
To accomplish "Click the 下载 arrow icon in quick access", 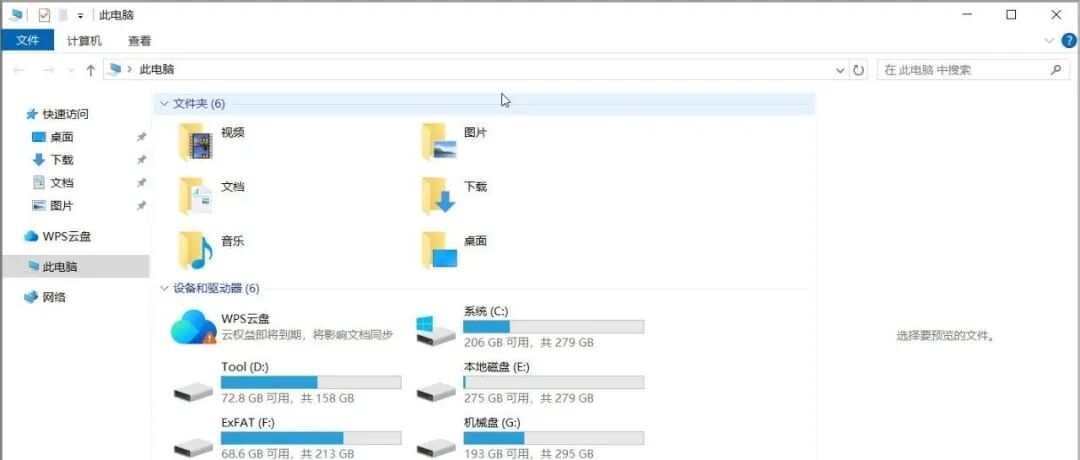I will pyautogui.click(x=39, y=160).
